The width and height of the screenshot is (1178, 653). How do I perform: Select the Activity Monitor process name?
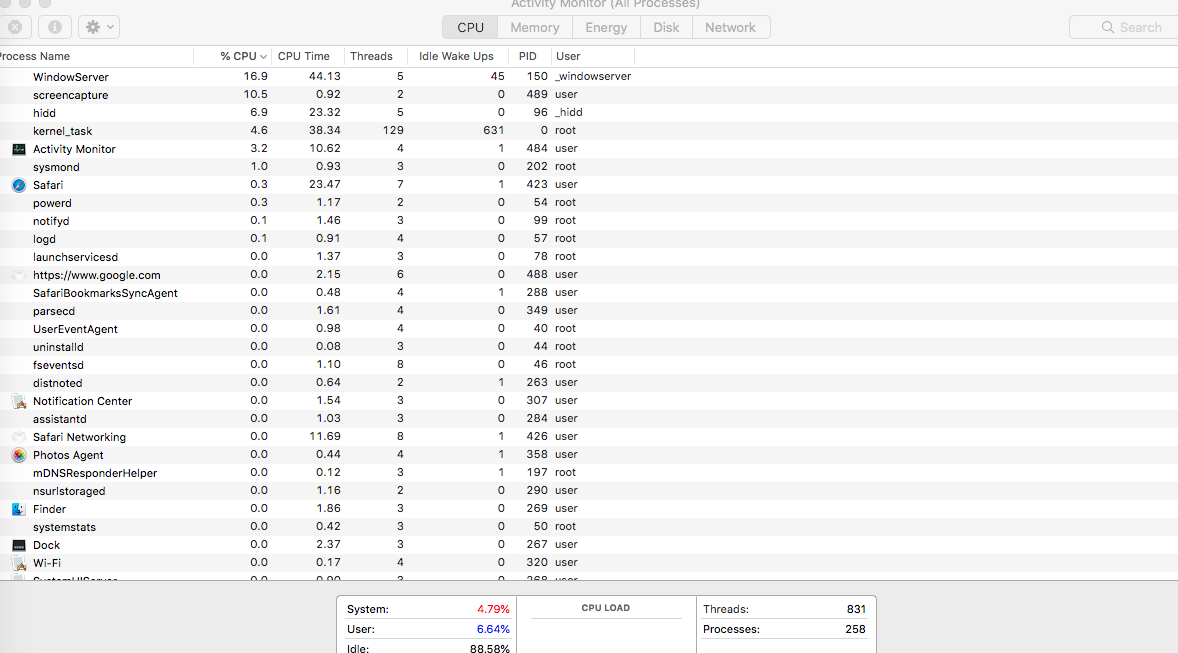(74, 149)
